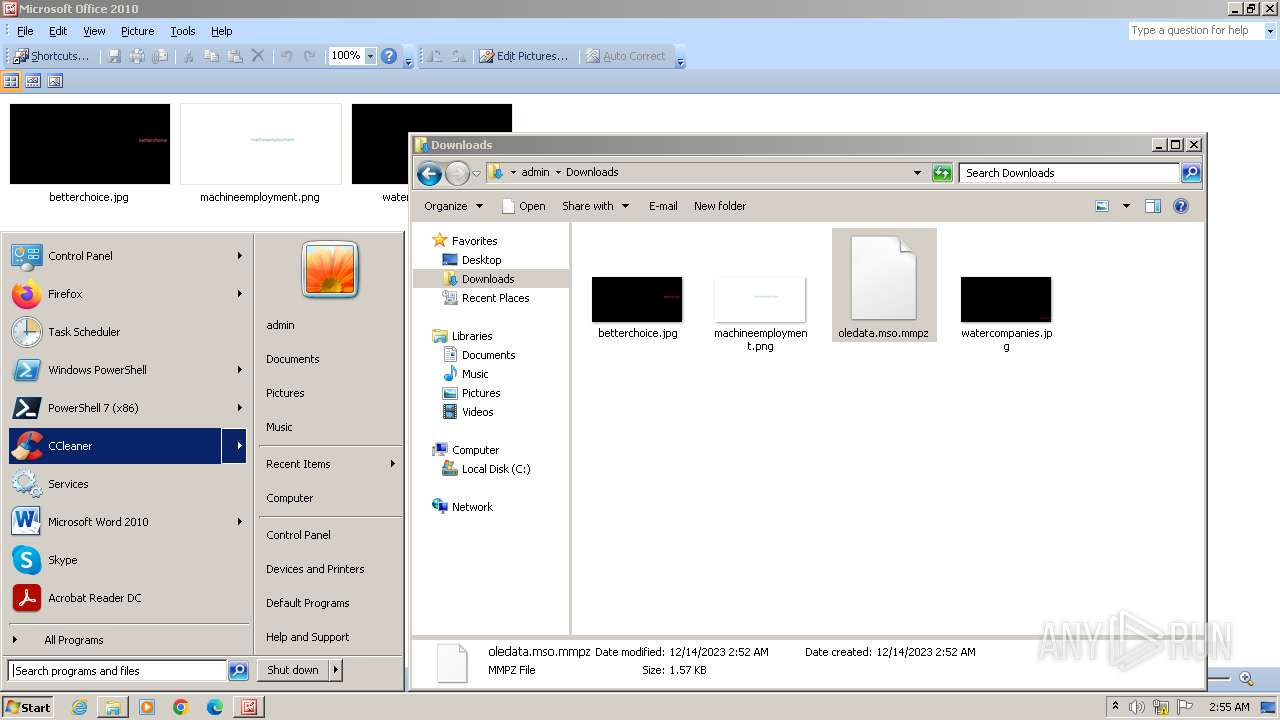The width and height of the screenshot is (1280, 720).
Task: Expand the CCleaner submenu arrow
Action: (x=235, y=446)
